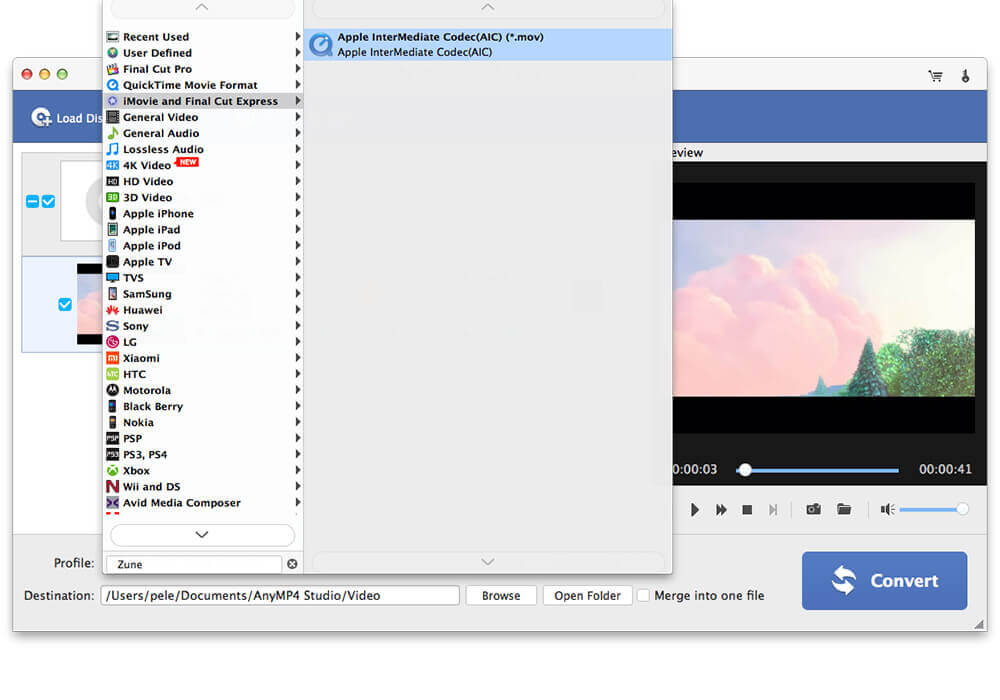Viewport: 1000px width, 700px height.
Task: Select the PS3, PS4 category
Action: pos(203,455)
